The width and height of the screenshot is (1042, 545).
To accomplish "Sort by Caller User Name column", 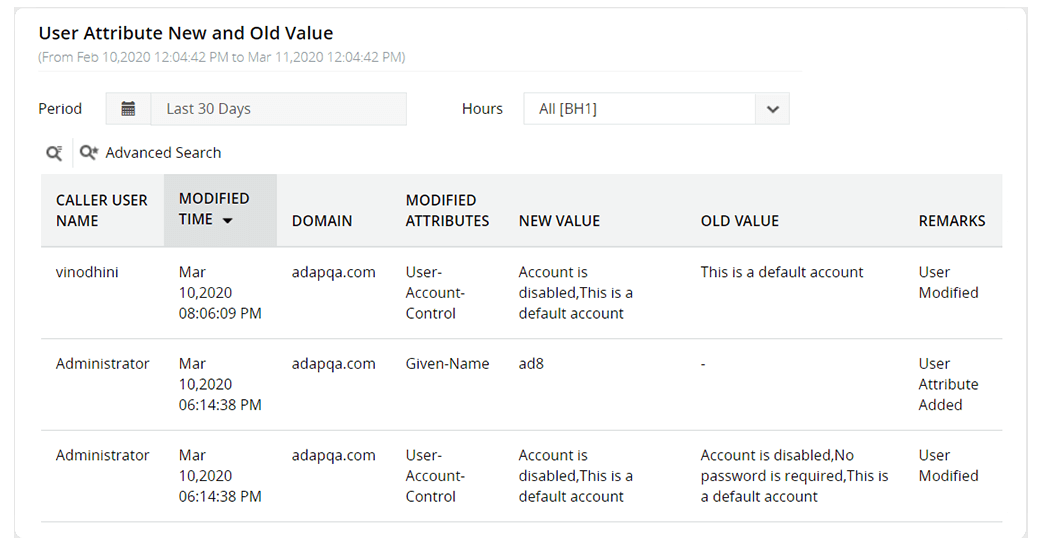I will pyautogui.click(x=101, y=210).
